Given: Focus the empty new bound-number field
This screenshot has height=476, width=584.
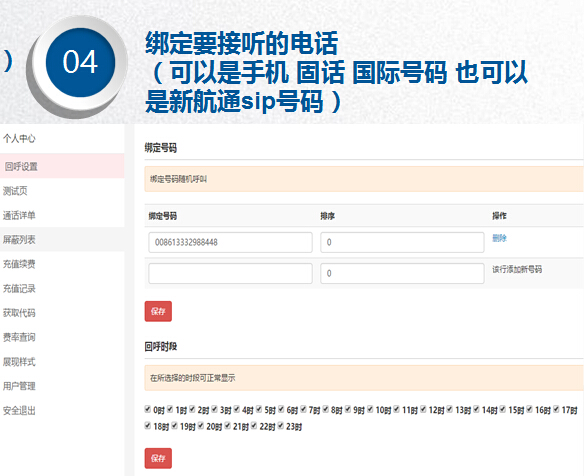Looking at the screenshot, I should pos(230,273).
